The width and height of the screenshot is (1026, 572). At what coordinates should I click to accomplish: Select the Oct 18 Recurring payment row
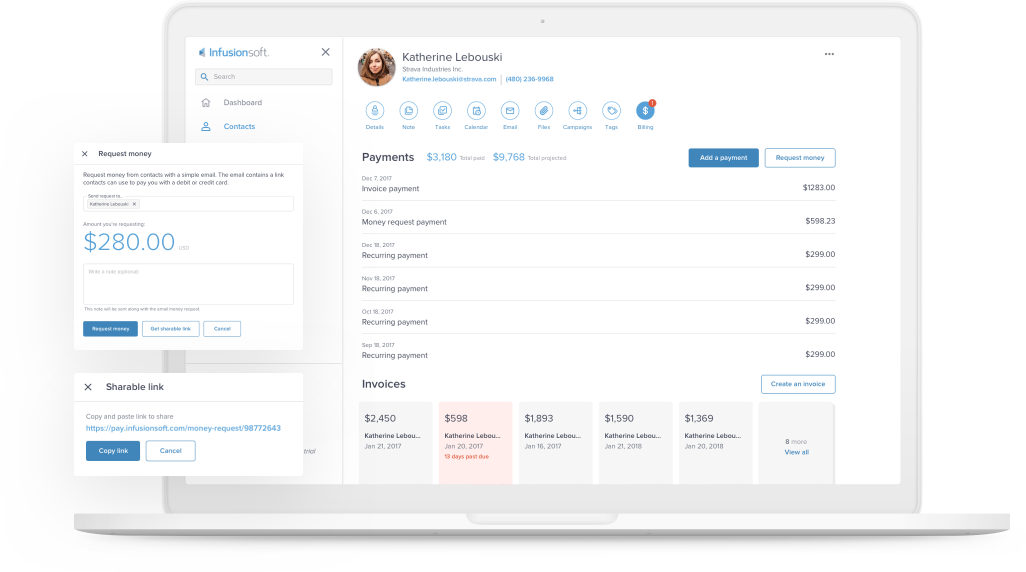pyautogui.click(x=598, y=318)
